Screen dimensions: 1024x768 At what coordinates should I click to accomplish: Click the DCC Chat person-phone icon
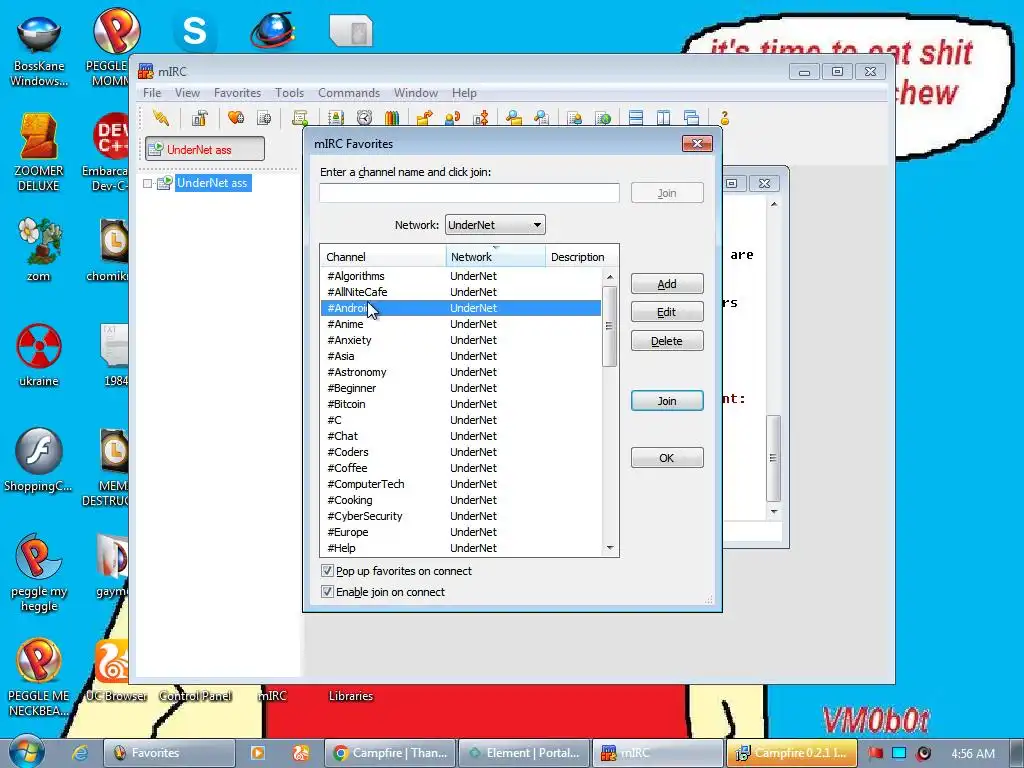[x=452, y=118]
